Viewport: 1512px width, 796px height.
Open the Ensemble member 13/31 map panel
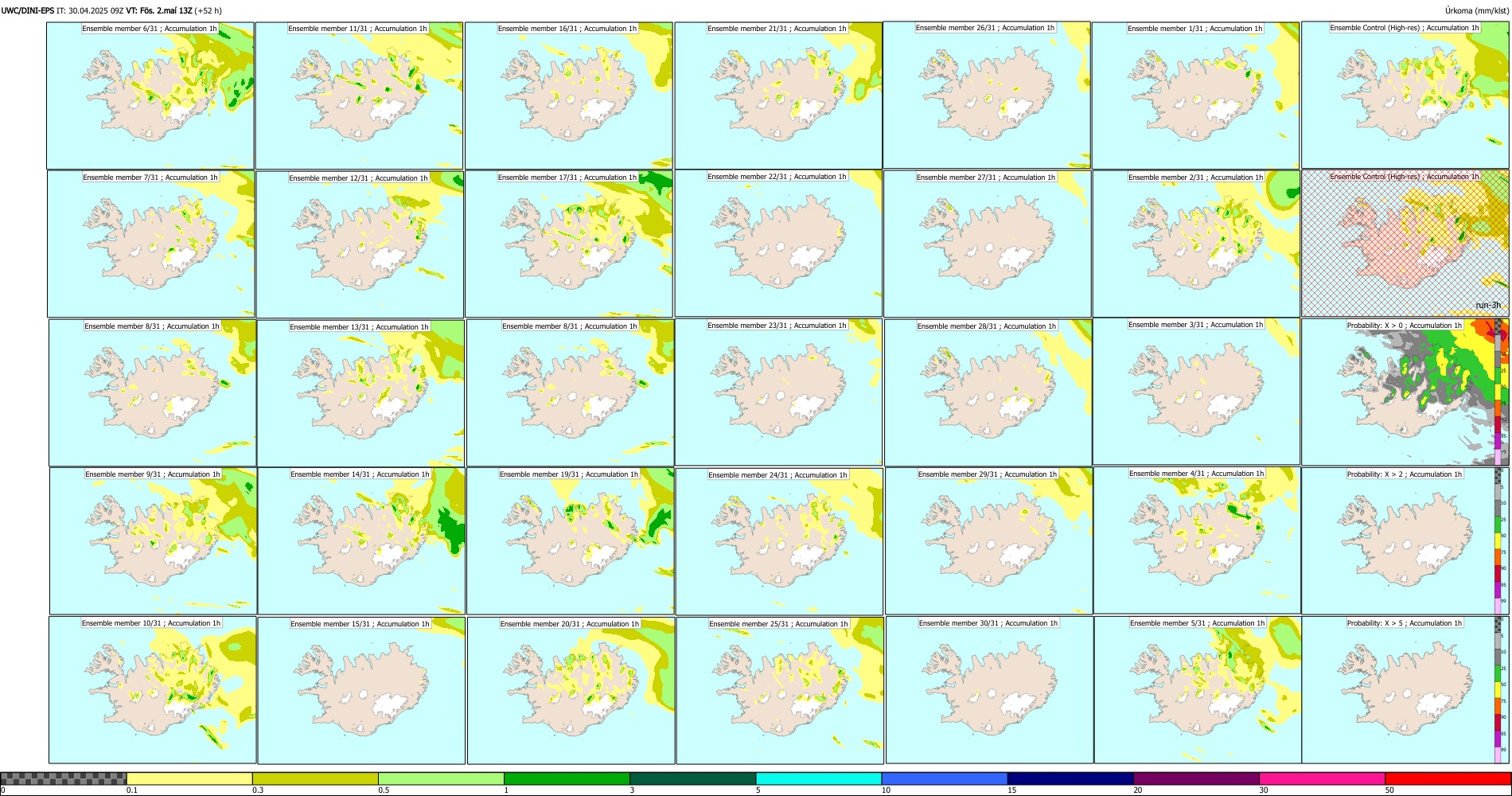click(360, 393)
